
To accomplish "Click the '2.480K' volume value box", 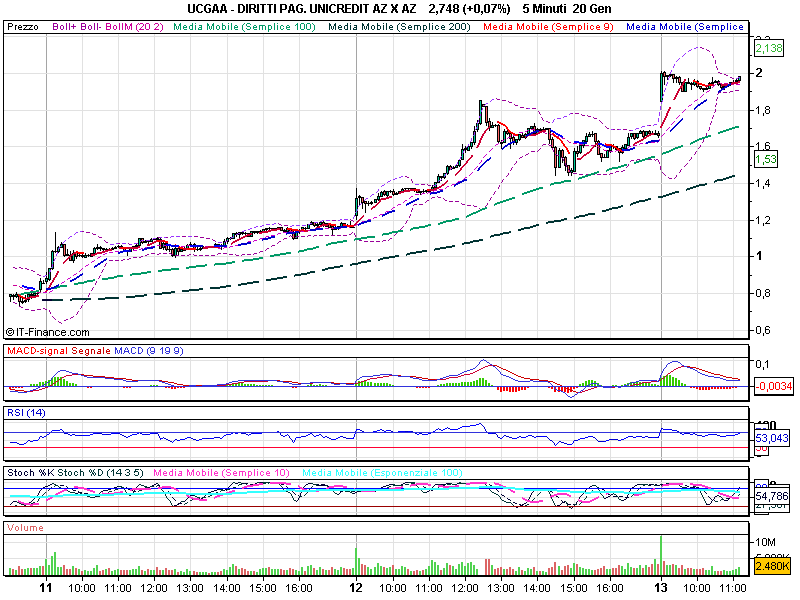I will point(772,566).
